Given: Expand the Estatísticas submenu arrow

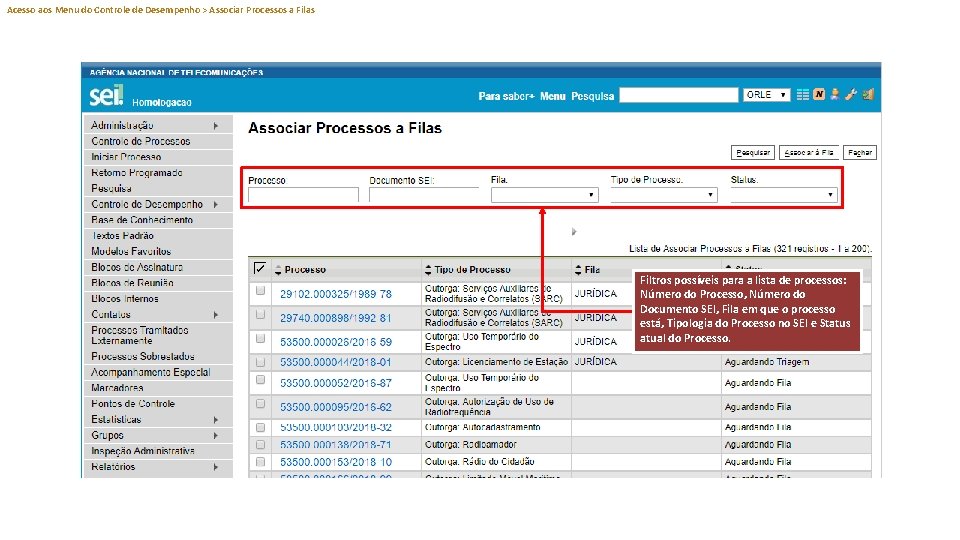Looking at the screenshot, I should tap(216, 420).
